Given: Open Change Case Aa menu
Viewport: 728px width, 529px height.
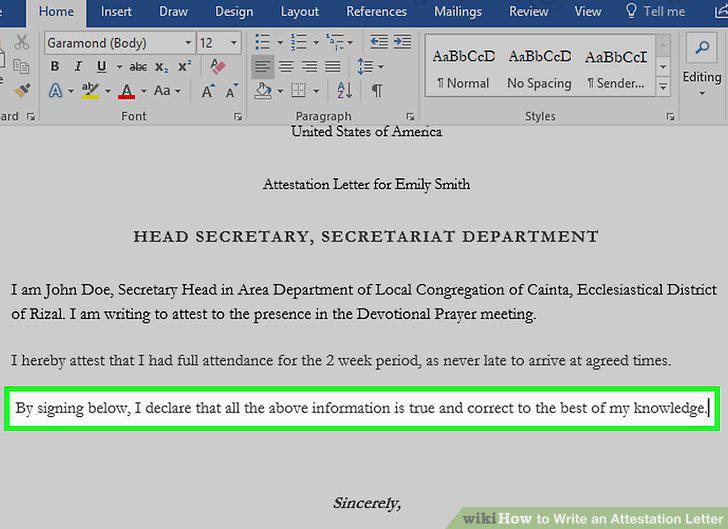Looking at the screenshot, I should (x=167, y=91).
